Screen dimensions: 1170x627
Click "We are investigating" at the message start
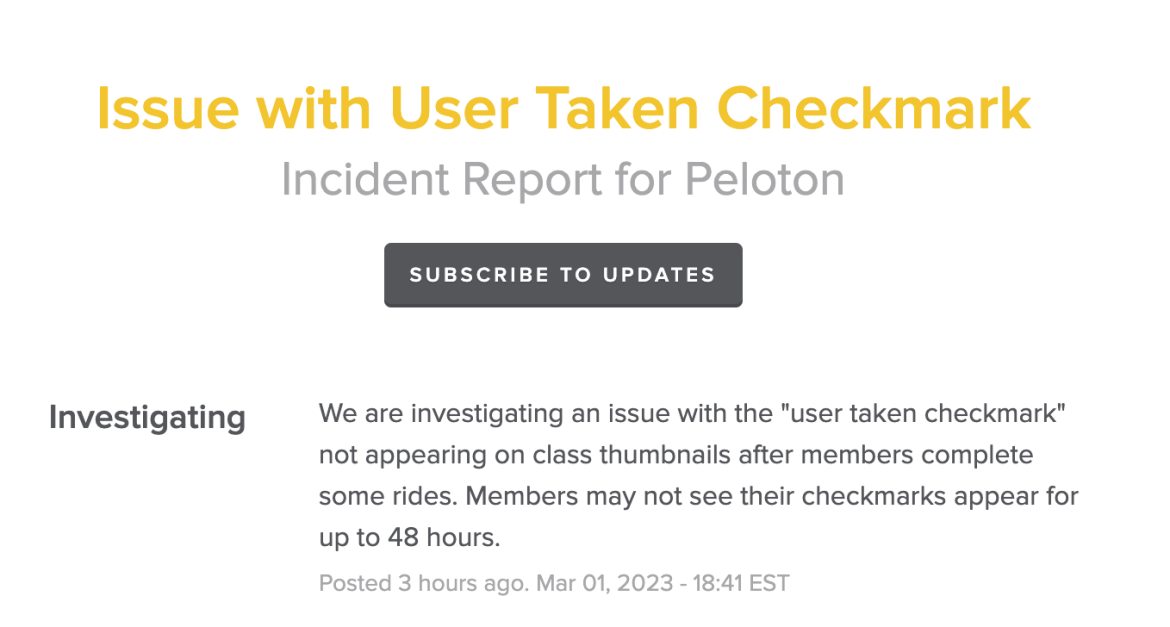click(441, 413)
